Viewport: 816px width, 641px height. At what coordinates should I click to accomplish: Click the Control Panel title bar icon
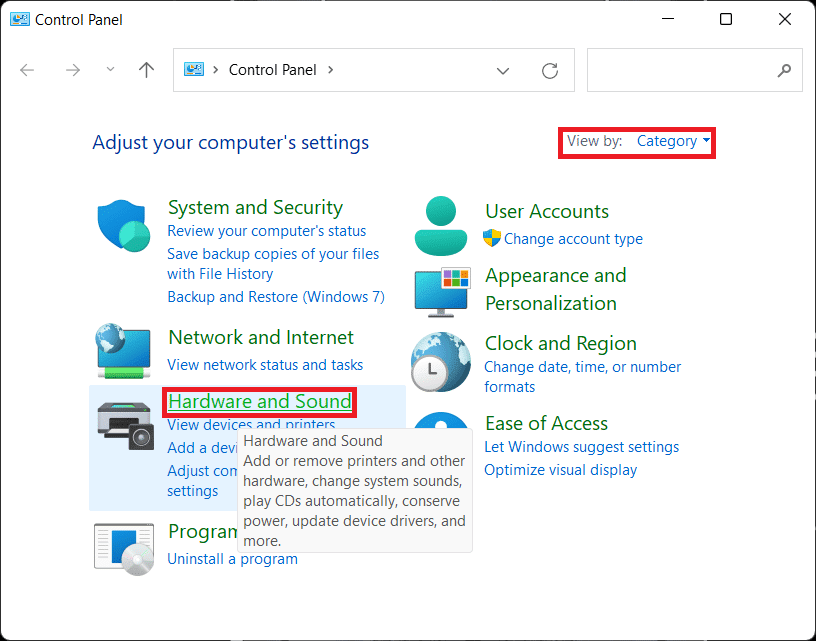(x=20, y=19)
